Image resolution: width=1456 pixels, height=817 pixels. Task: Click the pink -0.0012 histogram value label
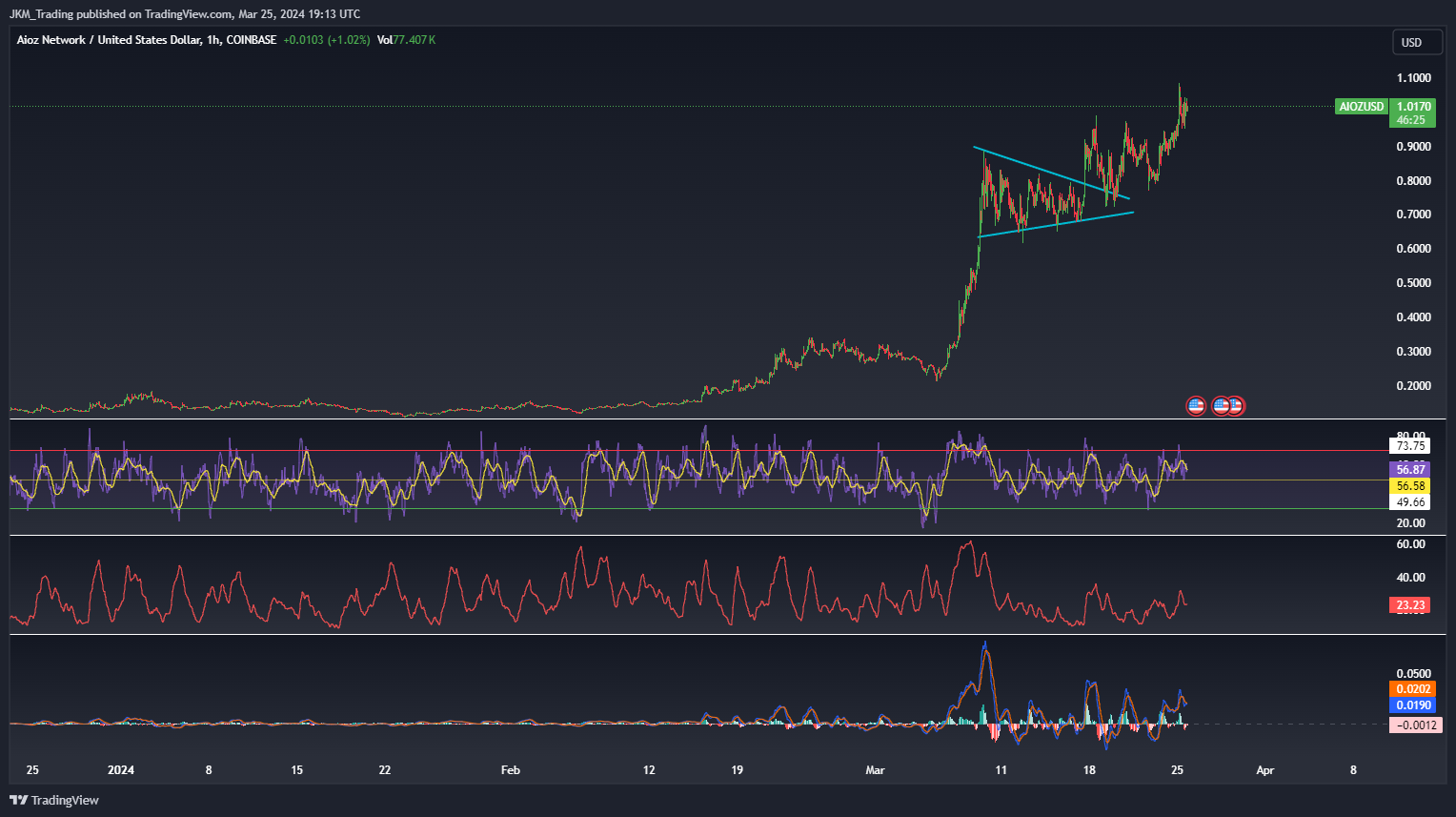pyautogui.click(x=1416, y=725)
